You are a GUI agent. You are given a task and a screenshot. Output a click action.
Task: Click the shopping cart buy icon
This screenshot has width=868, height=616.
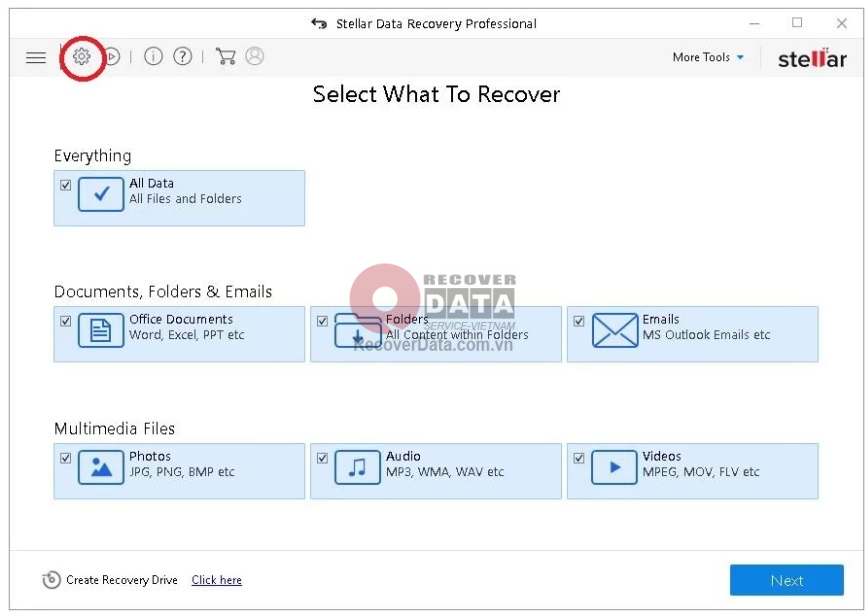pyautogui.click(x=226, y=56)
